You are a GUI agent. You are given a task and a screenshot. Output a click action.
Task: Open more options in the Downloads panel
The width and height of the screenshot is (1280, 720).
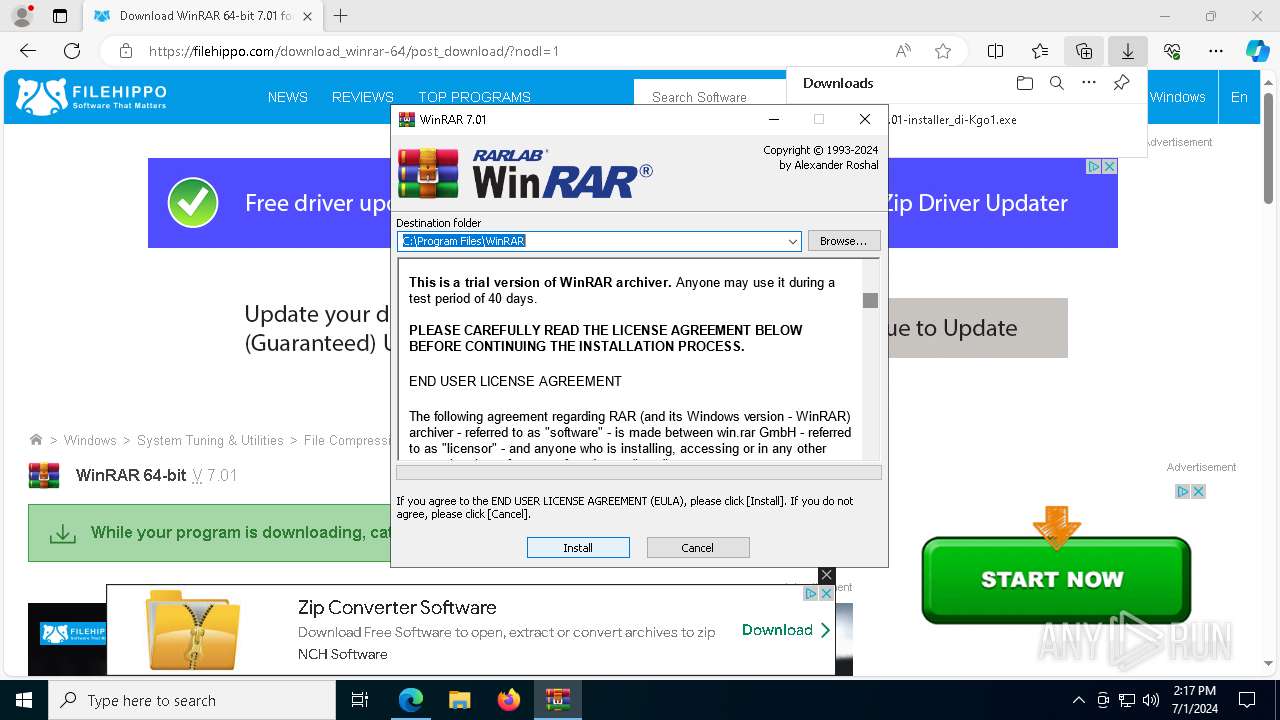[x=1089, y=83]
